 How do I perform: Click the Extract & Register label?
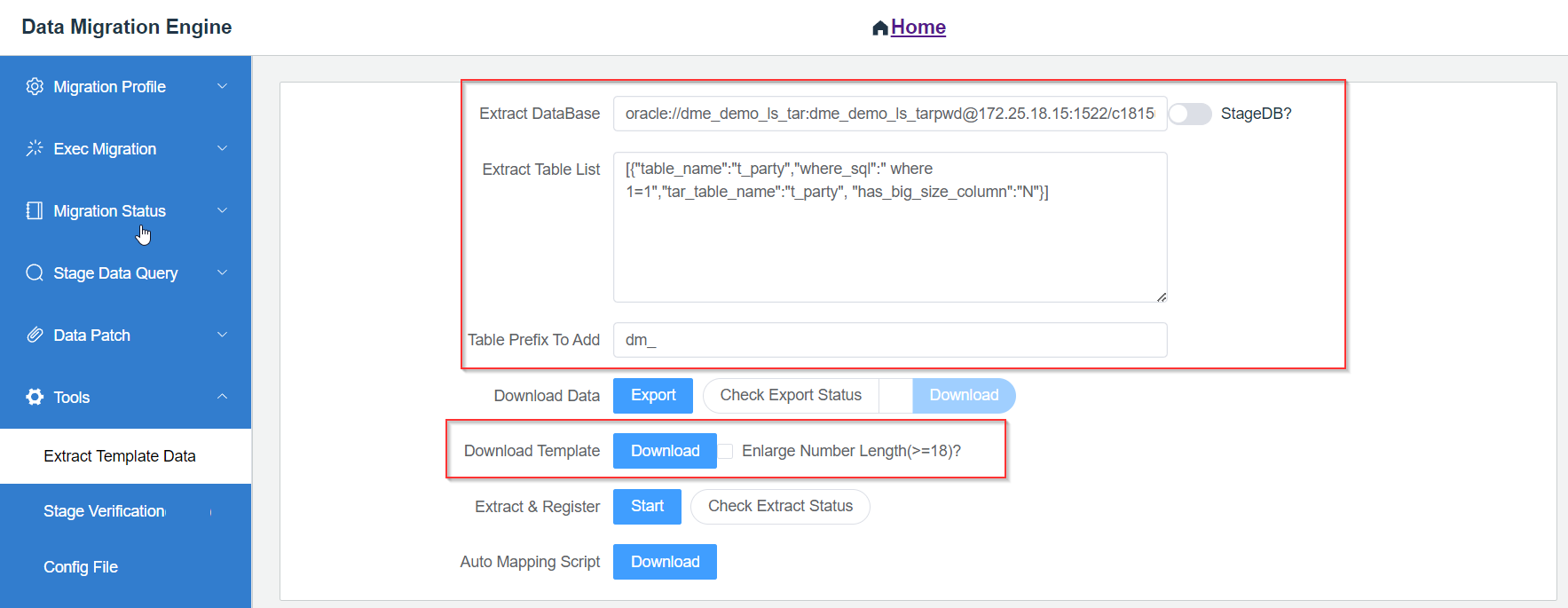point(537,507)
